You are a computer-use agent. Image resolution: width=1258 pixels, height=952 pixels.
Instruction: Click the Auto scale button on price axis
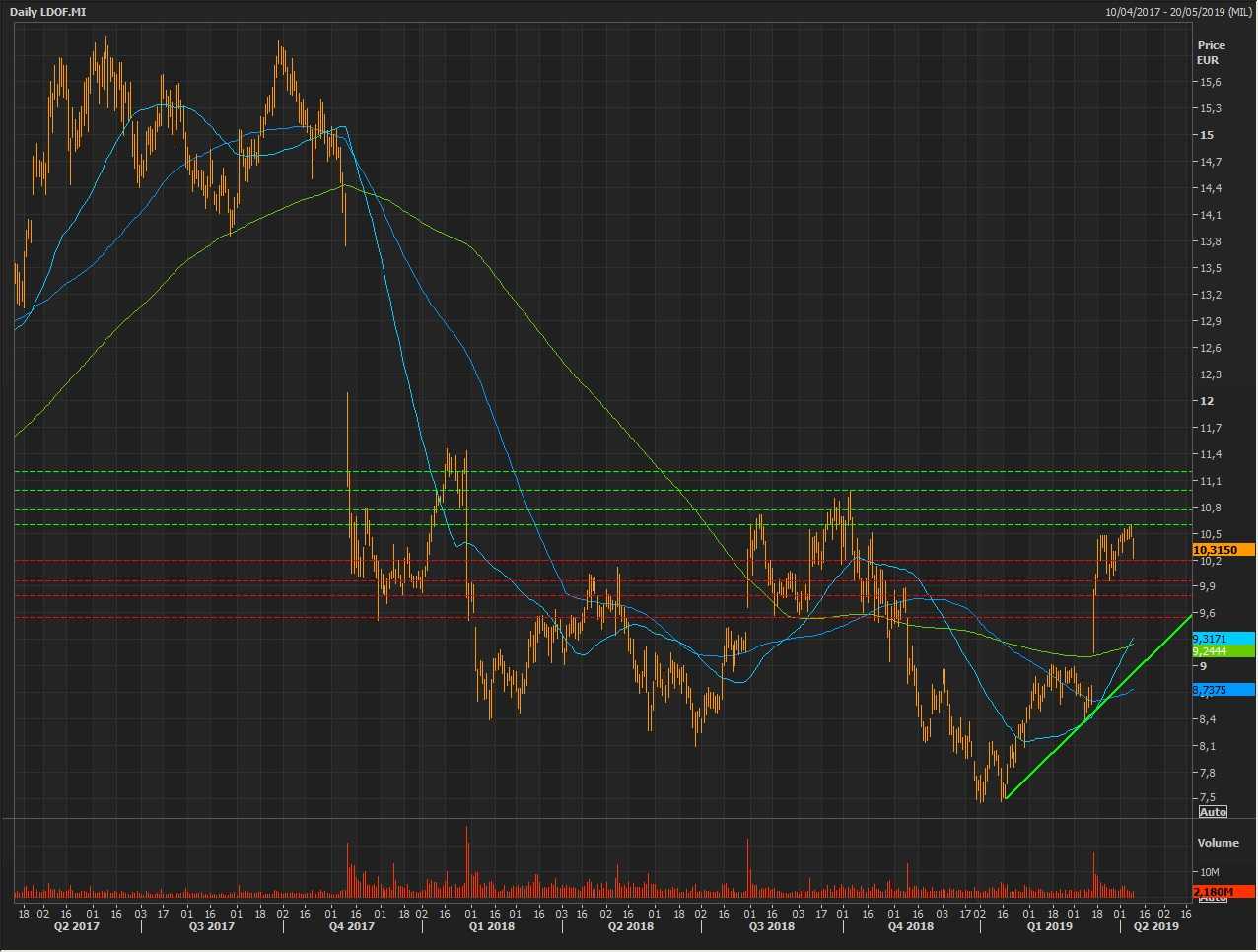pyautogui.click(x=1213, y=812)
